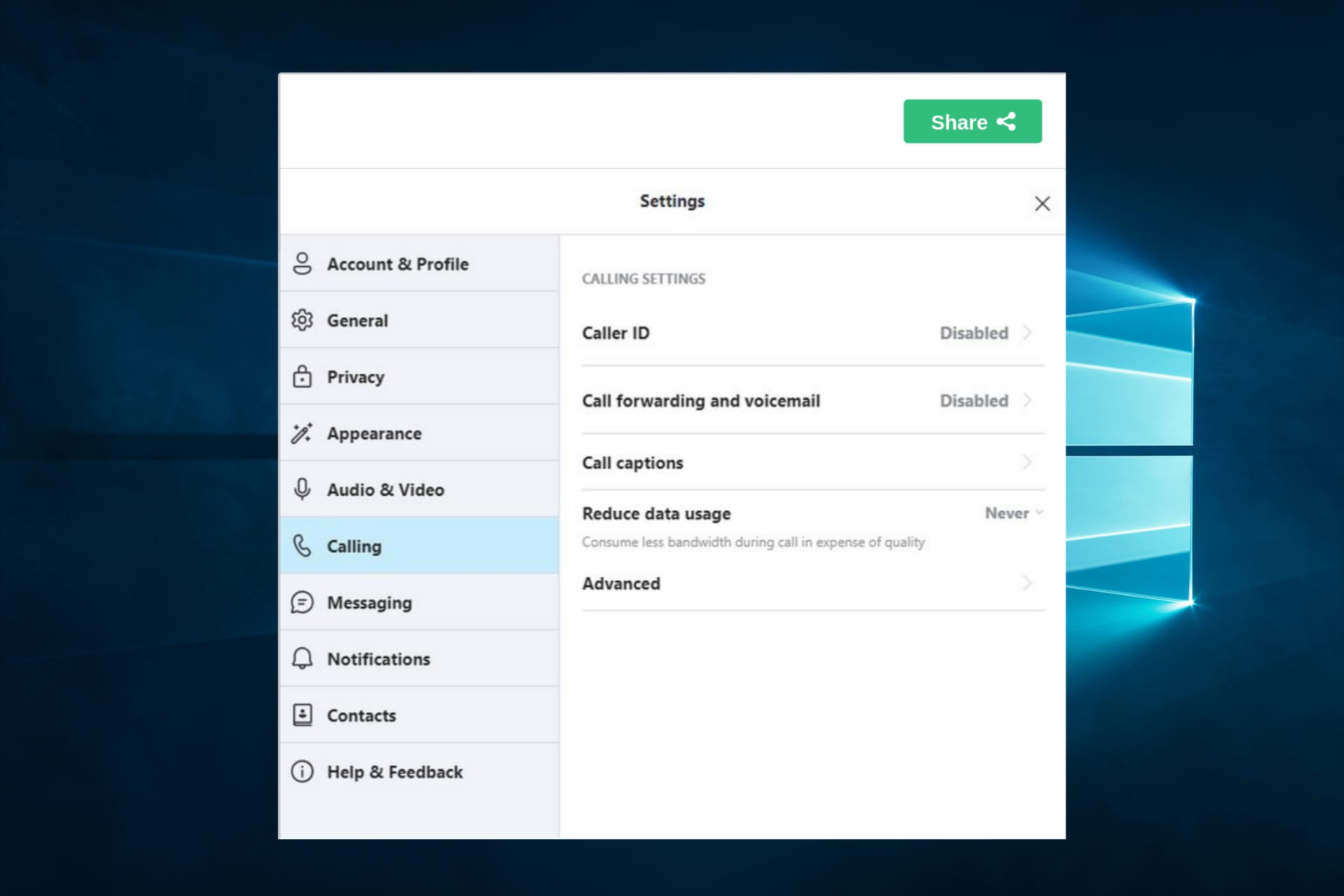Click the Appearance magic wand icon
1344x896 pixels.
point(302,433)
